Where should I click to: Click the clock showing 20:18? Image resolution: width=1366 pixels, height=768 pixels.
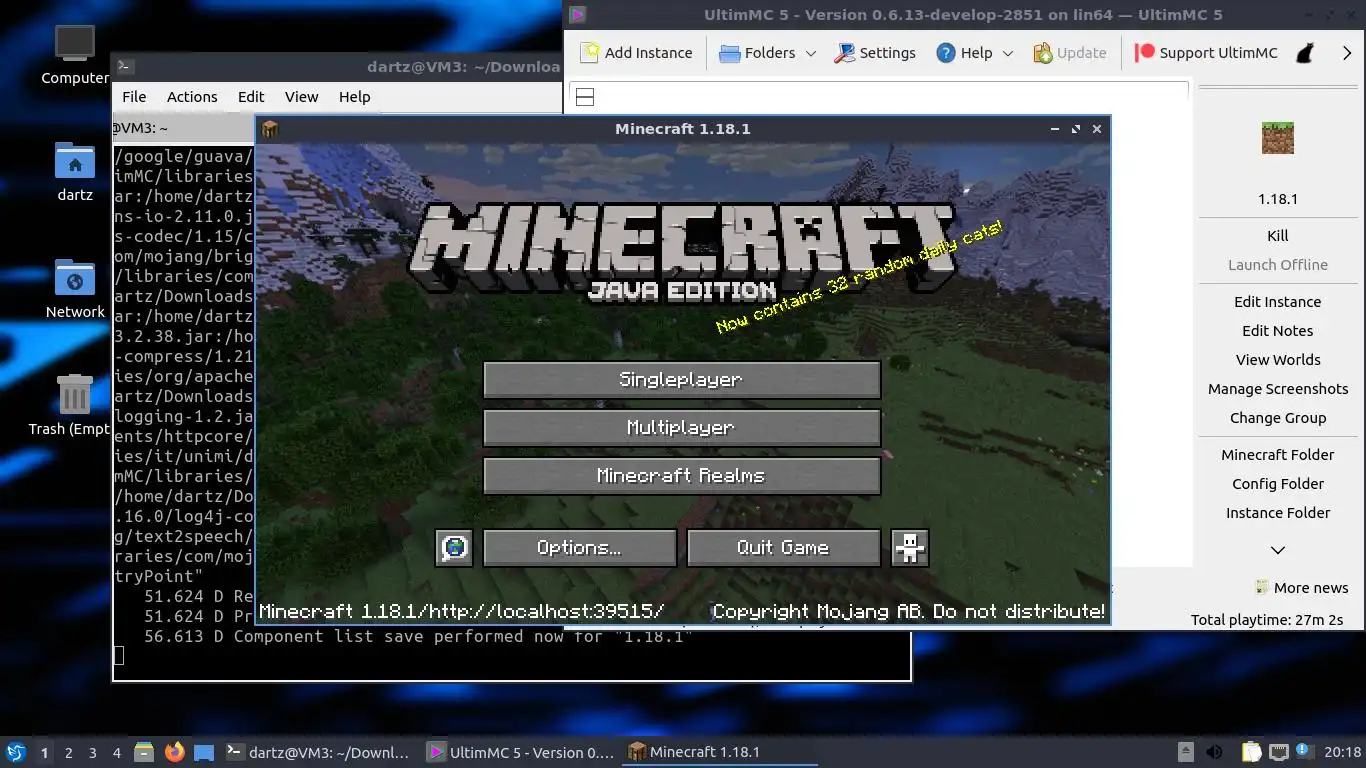click(1342, 752)
